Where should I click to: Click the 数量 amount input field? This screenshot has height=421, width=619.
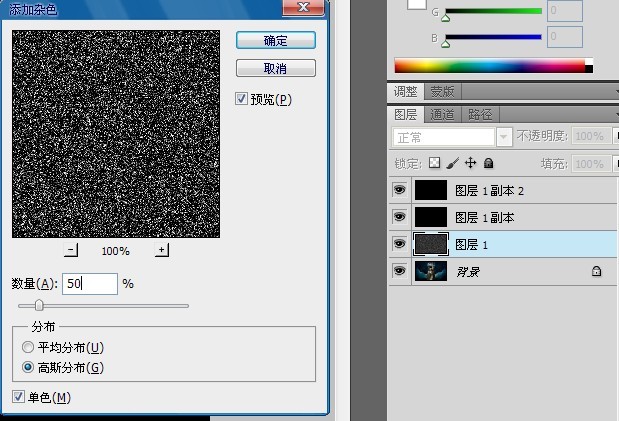90,284
